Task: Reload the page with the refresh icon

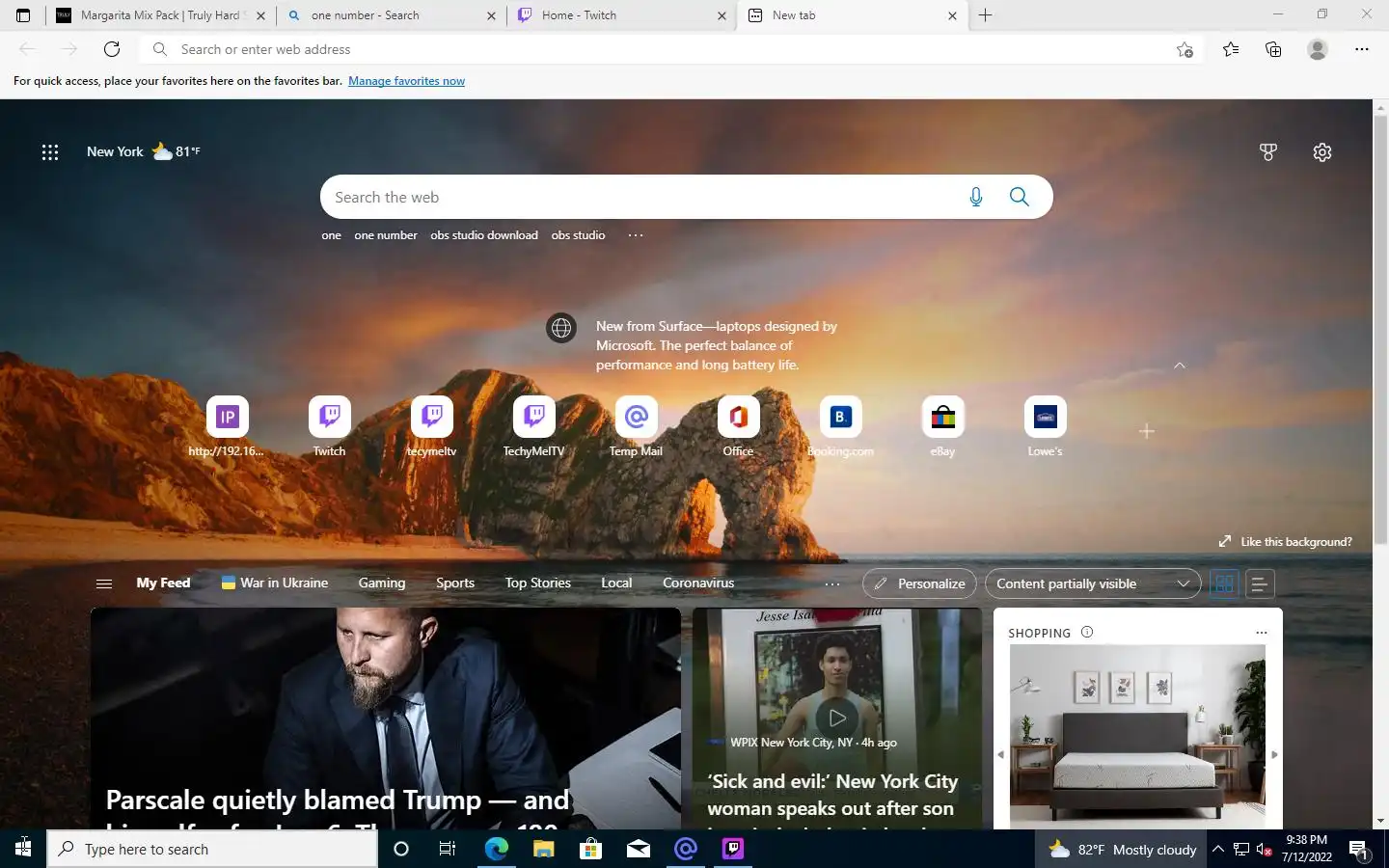Action: point(112,49)
